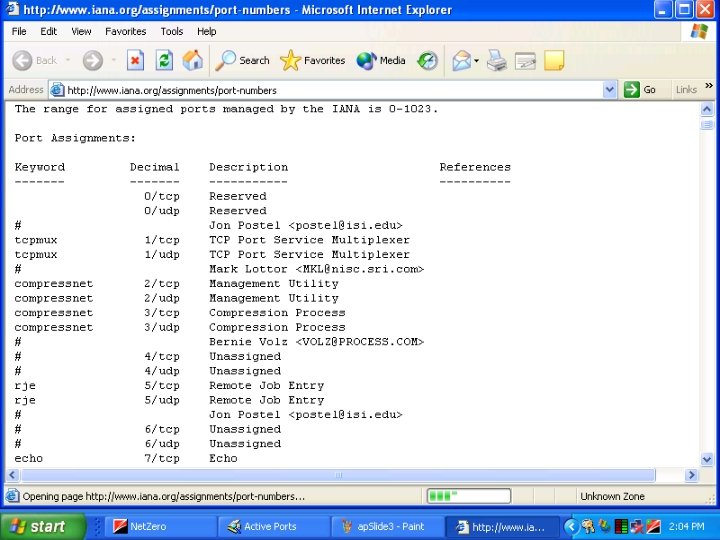720x540 pixels.
Task: Click the 'Description' column header text
Action: (x=248, y=167)
